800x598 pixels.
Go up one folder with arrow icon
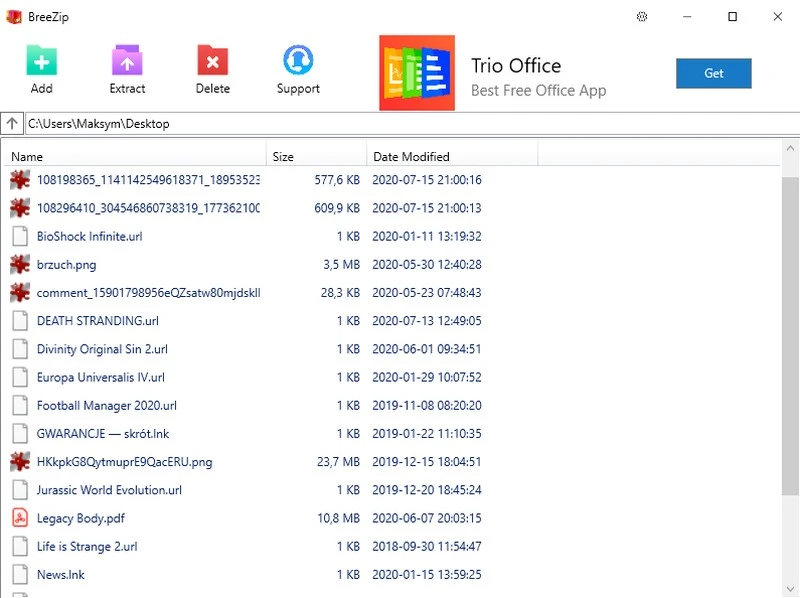coord(12,124)
